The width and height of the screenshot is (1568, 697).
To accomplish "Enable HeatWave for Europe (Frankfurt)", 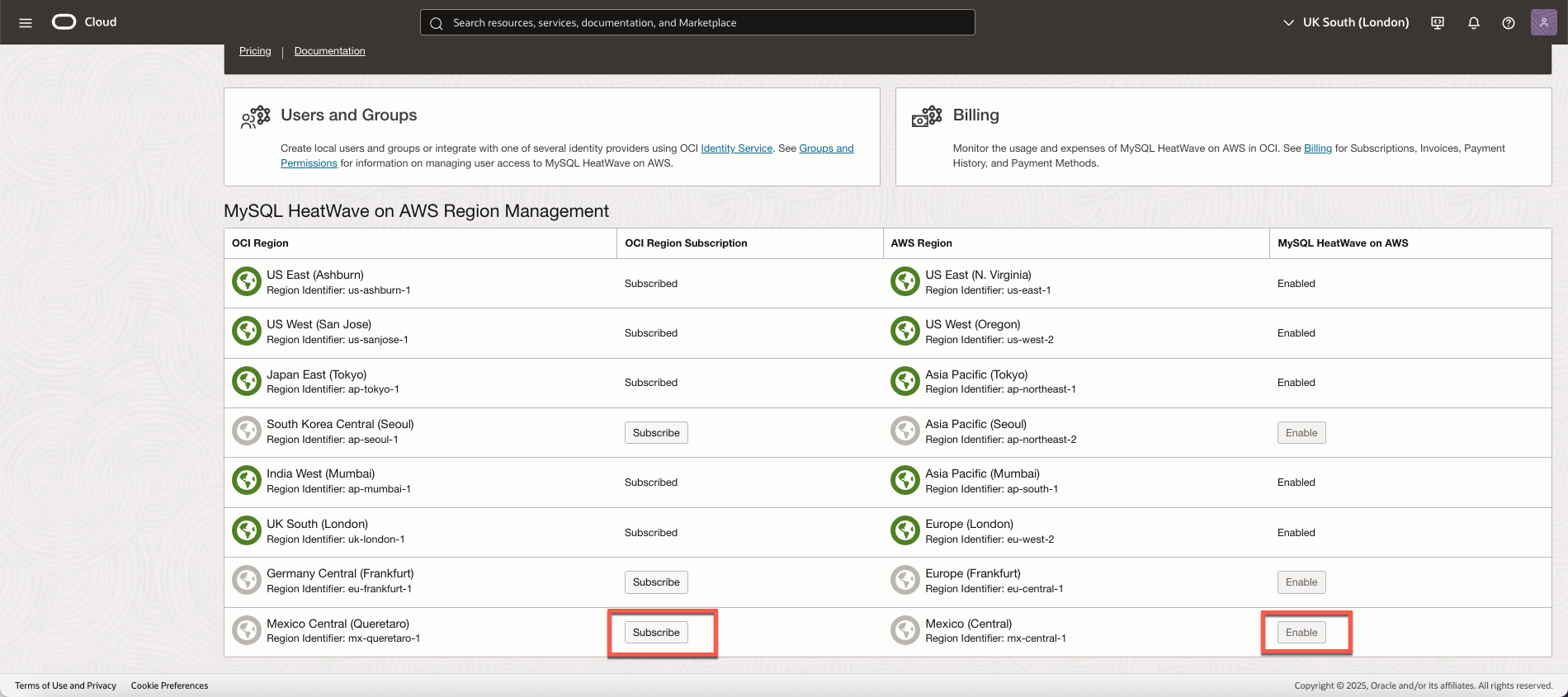I will coord(1301,582).
